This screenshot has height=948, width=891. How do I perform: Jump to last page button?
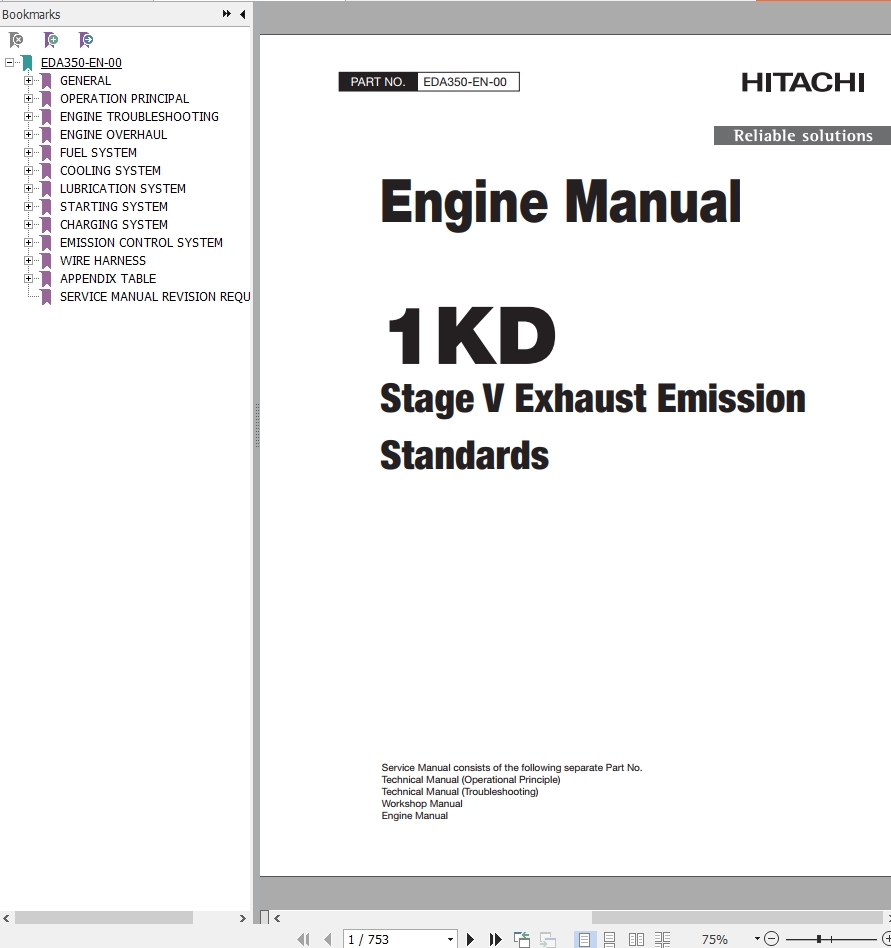pyautogui.click(x=495, y=939)
